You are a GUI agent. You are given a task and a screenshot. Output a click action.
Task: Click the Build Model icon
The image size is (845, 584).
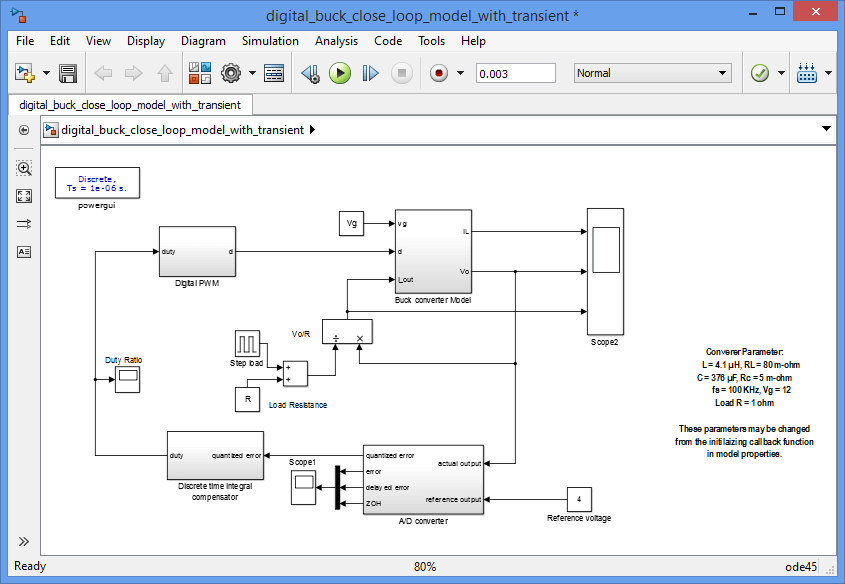tap(807, 73)
